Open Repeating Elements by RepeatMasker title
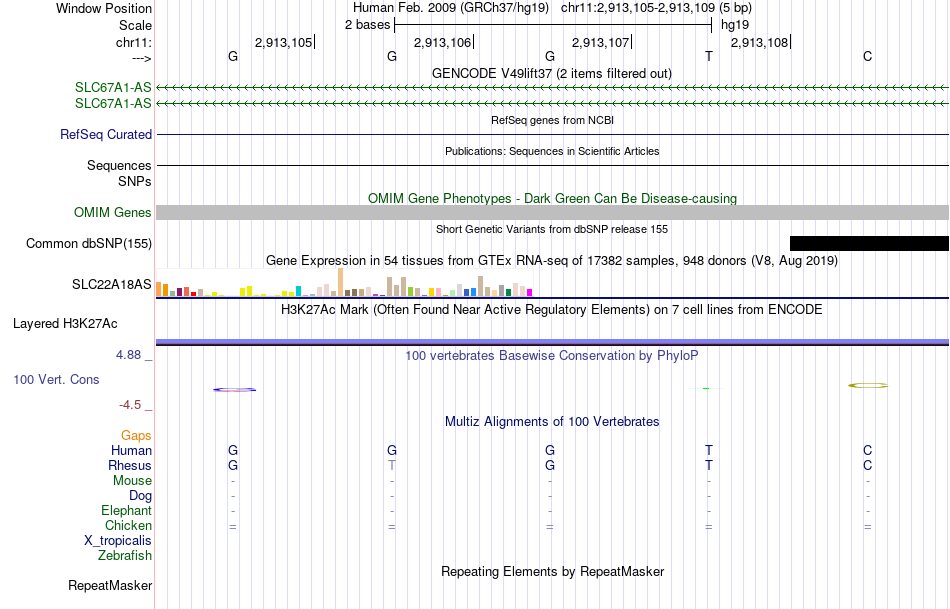The image size is (950, 609). [x=552, y=571]
